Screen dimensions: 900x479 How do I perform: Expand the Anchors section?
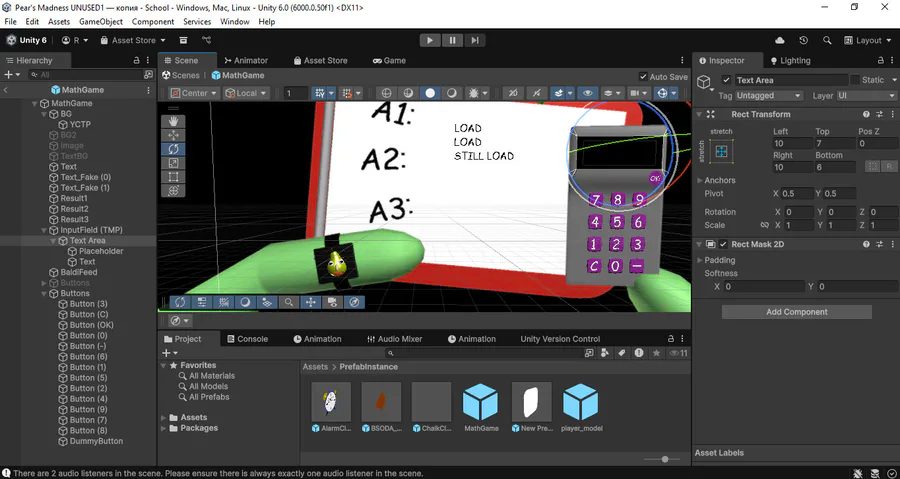click(x=700, y=180)
